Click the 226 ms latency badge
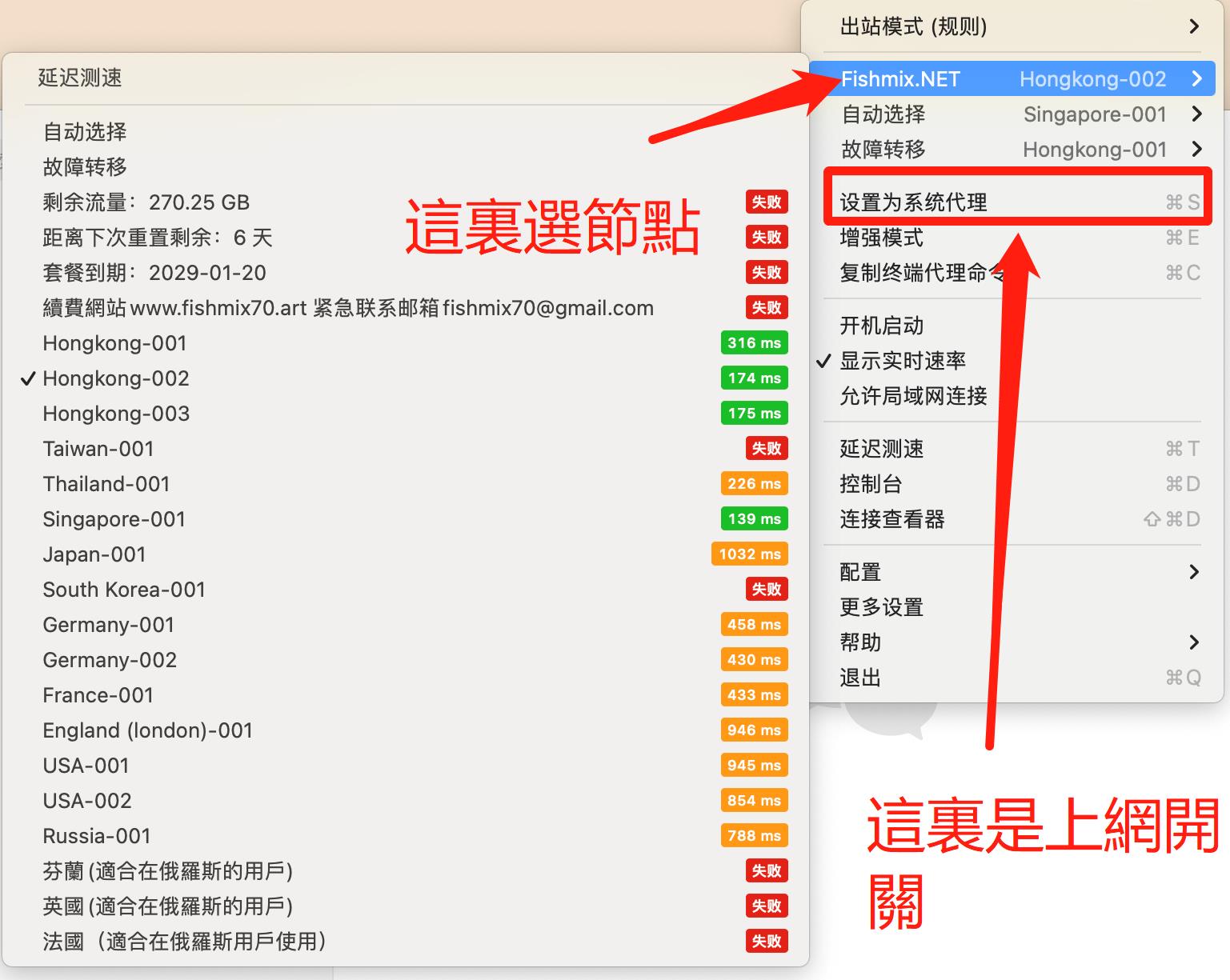The height and width of the screenshot is (980, 1230). point(754,484)
